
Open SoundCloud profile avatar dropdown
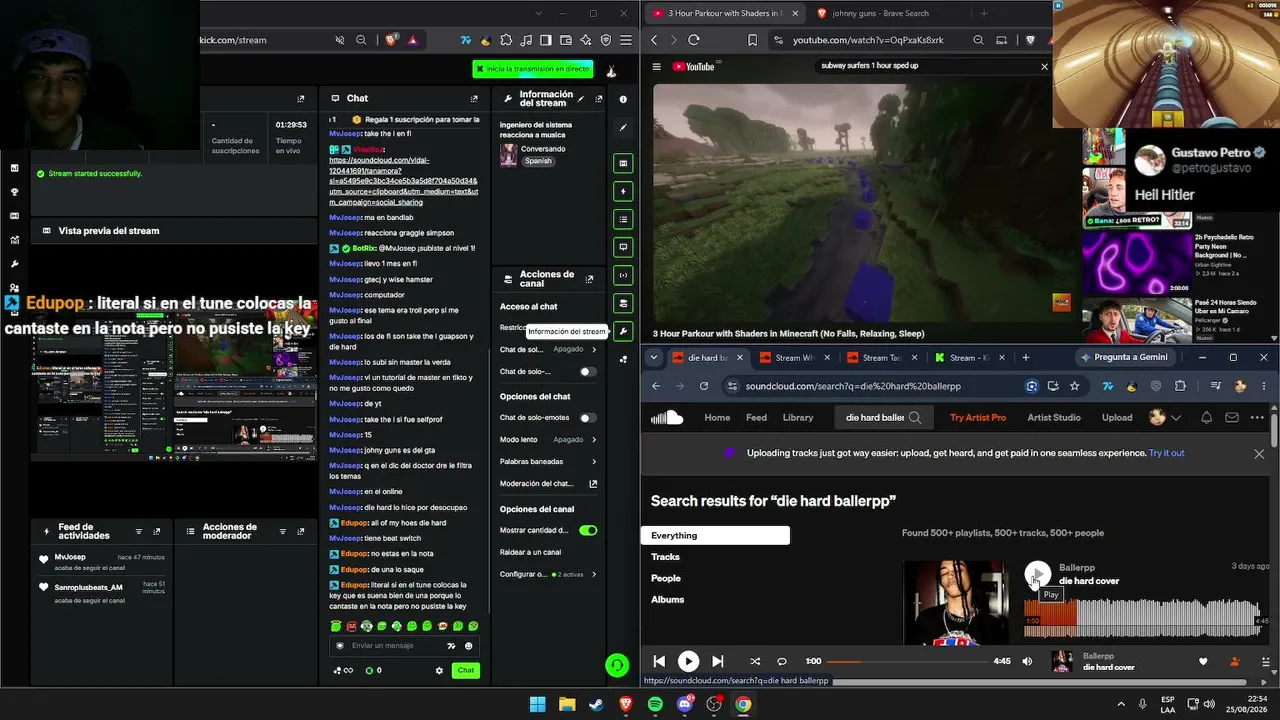coord(1165,418)
